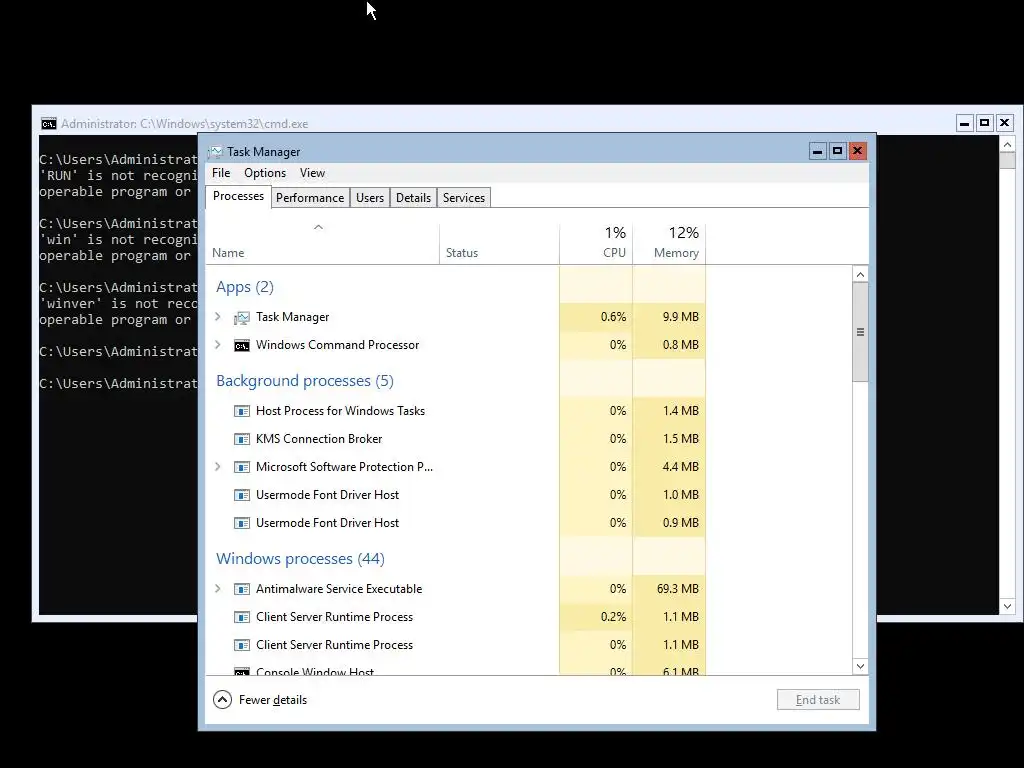Image resolution: width=1024 pixels, height=768 pixels.
Task: Expand the Task Manager app row
Action: 218,317
